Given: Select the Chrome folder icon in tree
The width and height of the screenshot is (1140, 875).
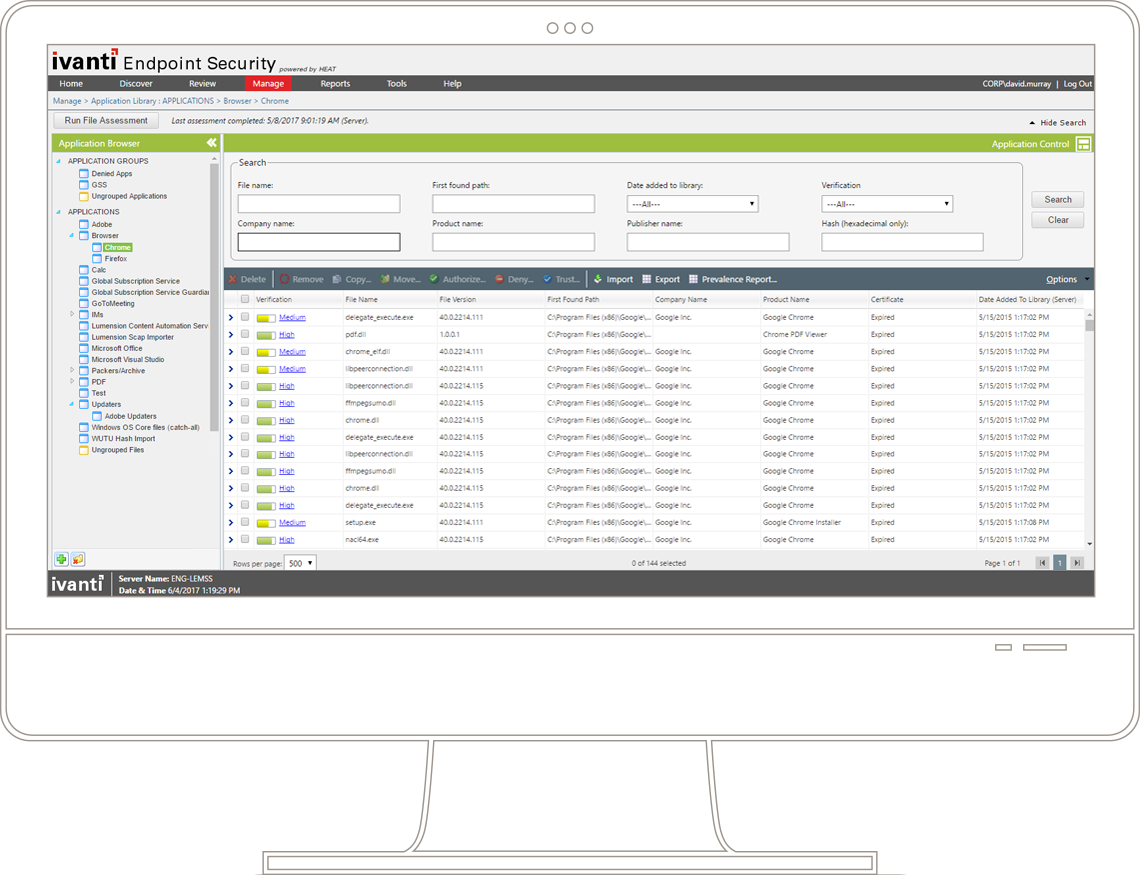Looking at the screenshot, I should pos(97,248).
